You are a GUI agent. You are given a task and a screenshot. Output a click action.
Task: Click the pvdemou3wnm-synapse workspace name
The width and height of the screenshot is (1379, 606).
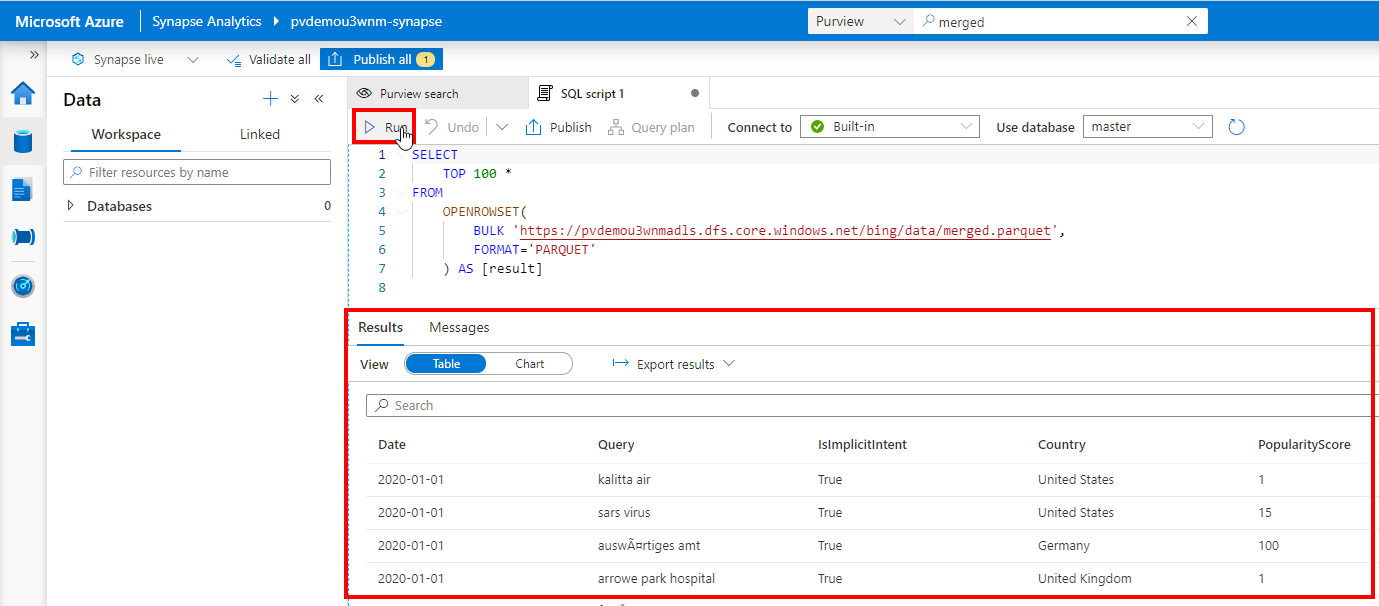(366, 21)
